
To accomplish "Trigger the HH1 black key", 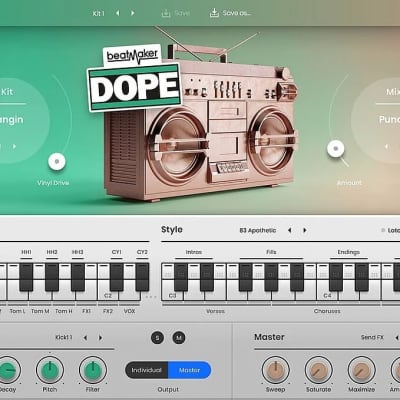I will (26, 277).
